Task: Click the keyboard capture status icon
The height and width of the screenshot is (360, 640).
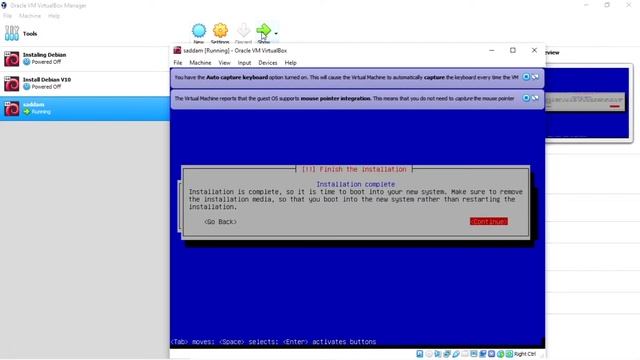Action: pyautogui.click(x=509, y=354)
